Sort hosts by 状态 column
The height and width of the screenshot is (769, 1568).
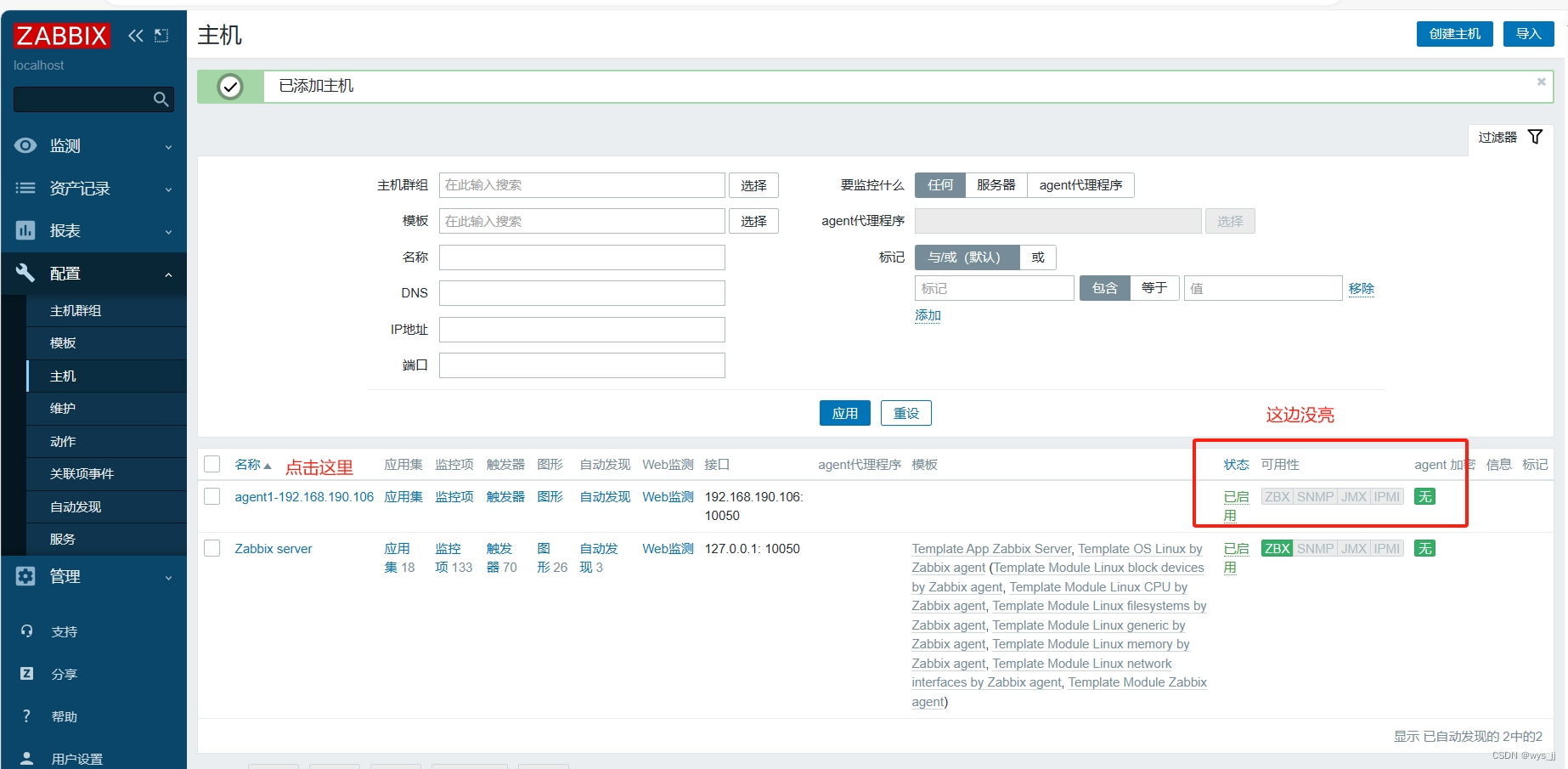(x=1236, y=465)
